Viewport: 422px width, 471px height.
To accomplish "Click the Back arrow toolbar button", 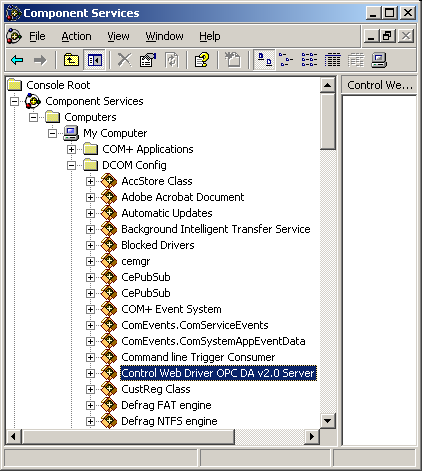I will pyautogui.click(x=17, y=60).
